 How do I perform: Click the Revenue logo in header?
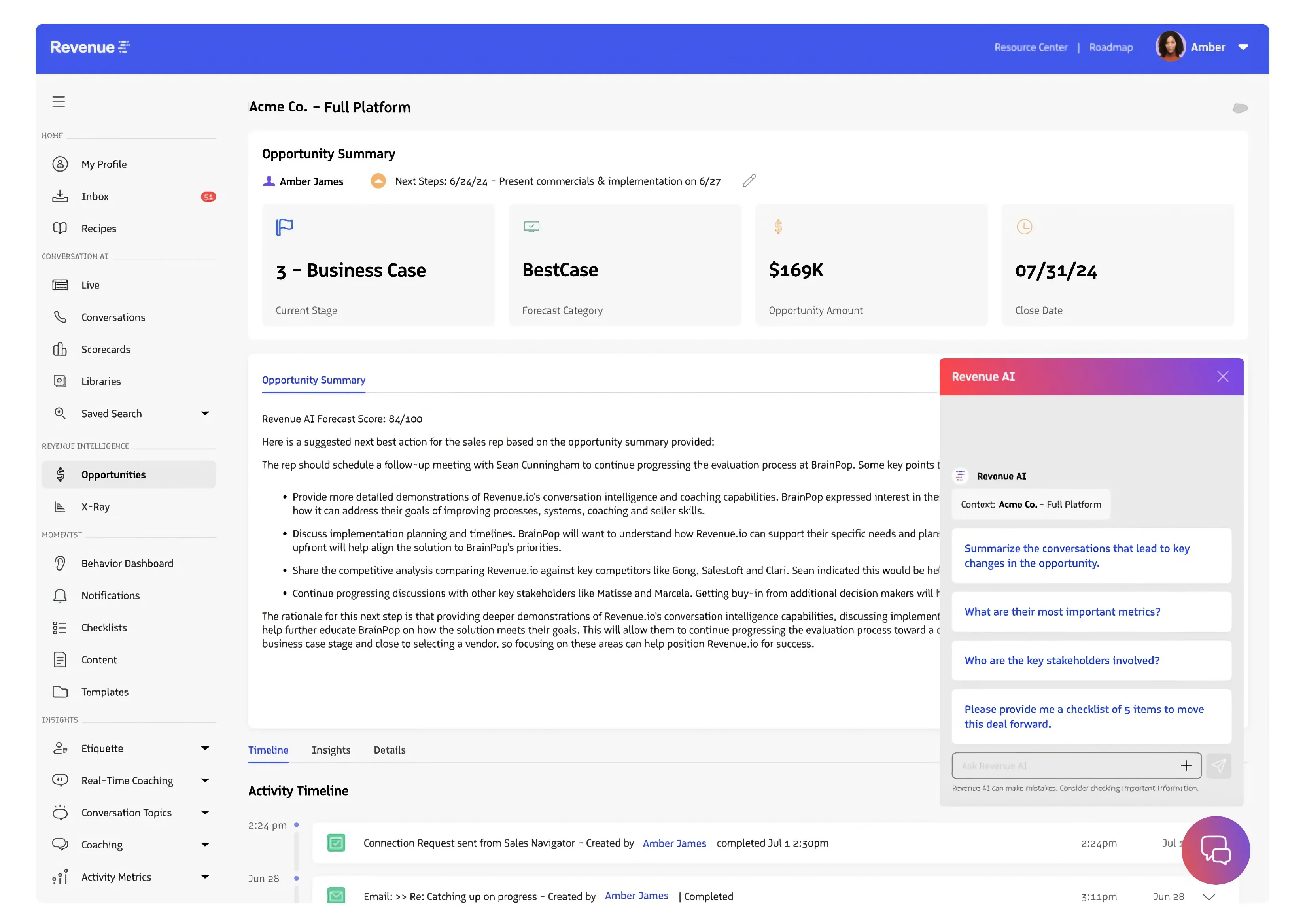pyautogui.click(x=91, y=47)
